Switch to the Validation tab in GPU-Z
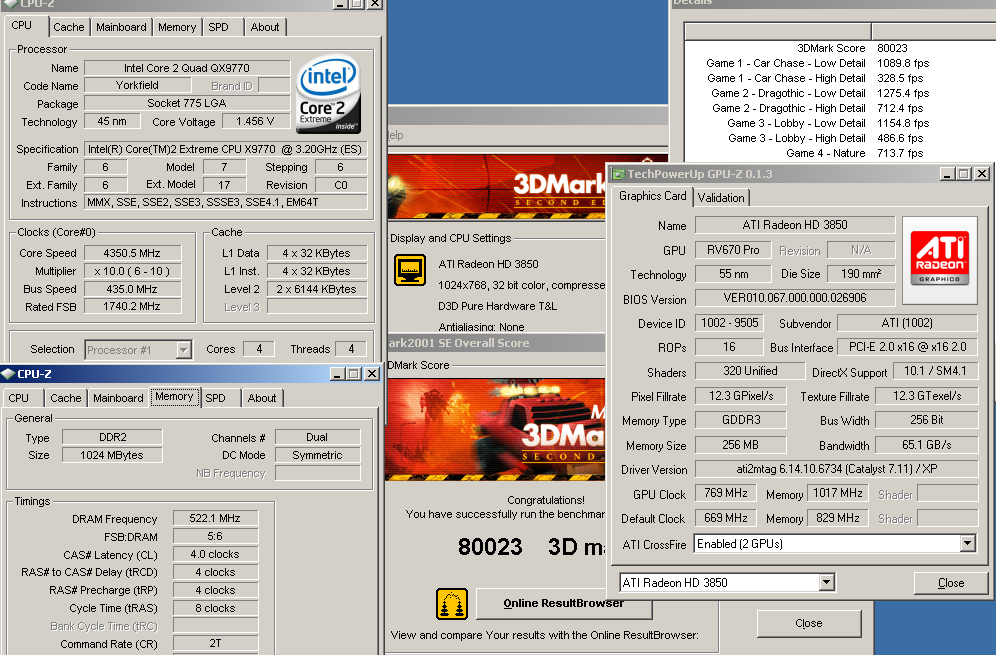The image size is (996, 655). tap(721, 198)
